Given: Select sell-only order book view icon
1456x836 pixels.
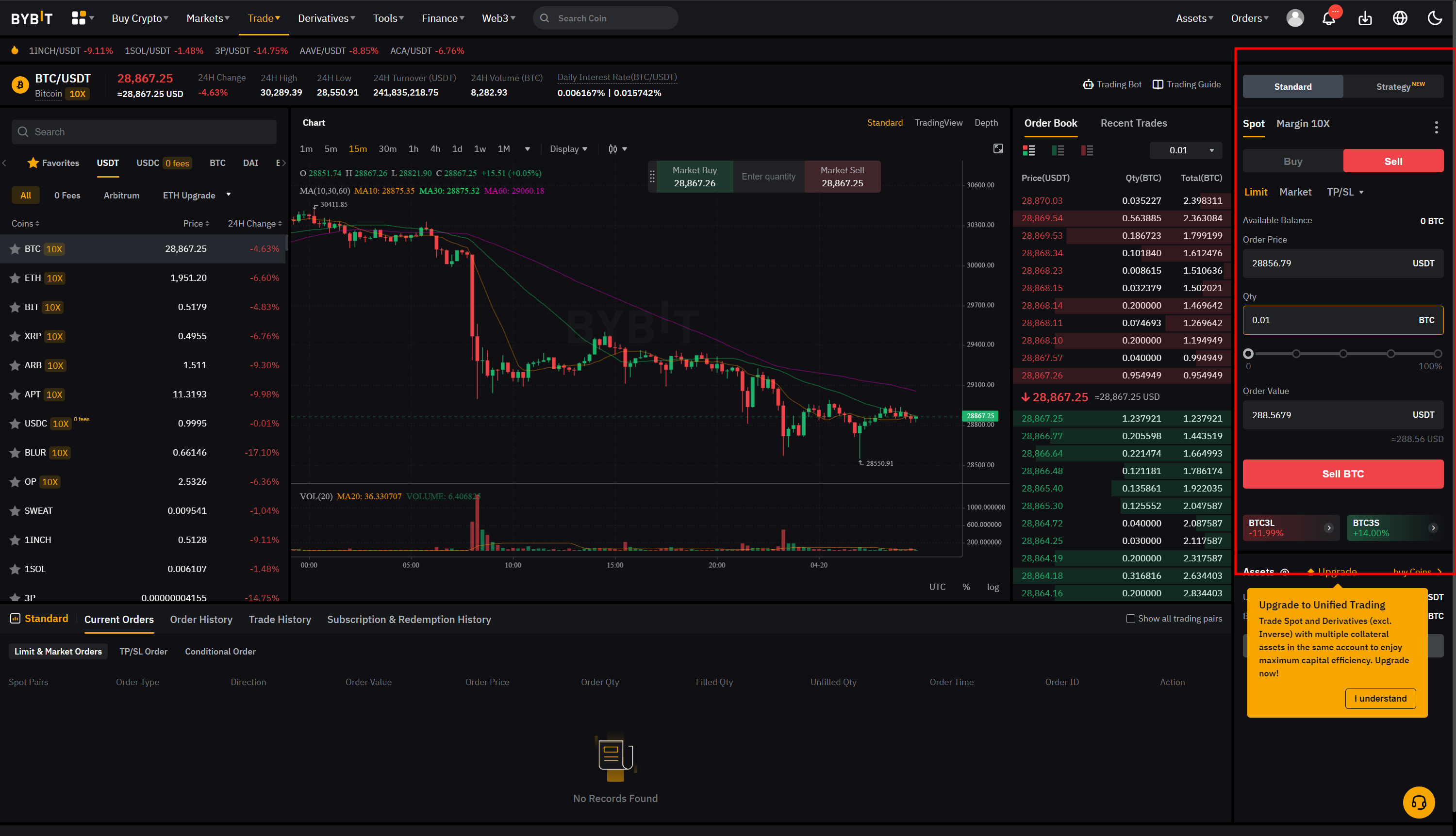Looking at the screenshot, I should click(1087, 150).
